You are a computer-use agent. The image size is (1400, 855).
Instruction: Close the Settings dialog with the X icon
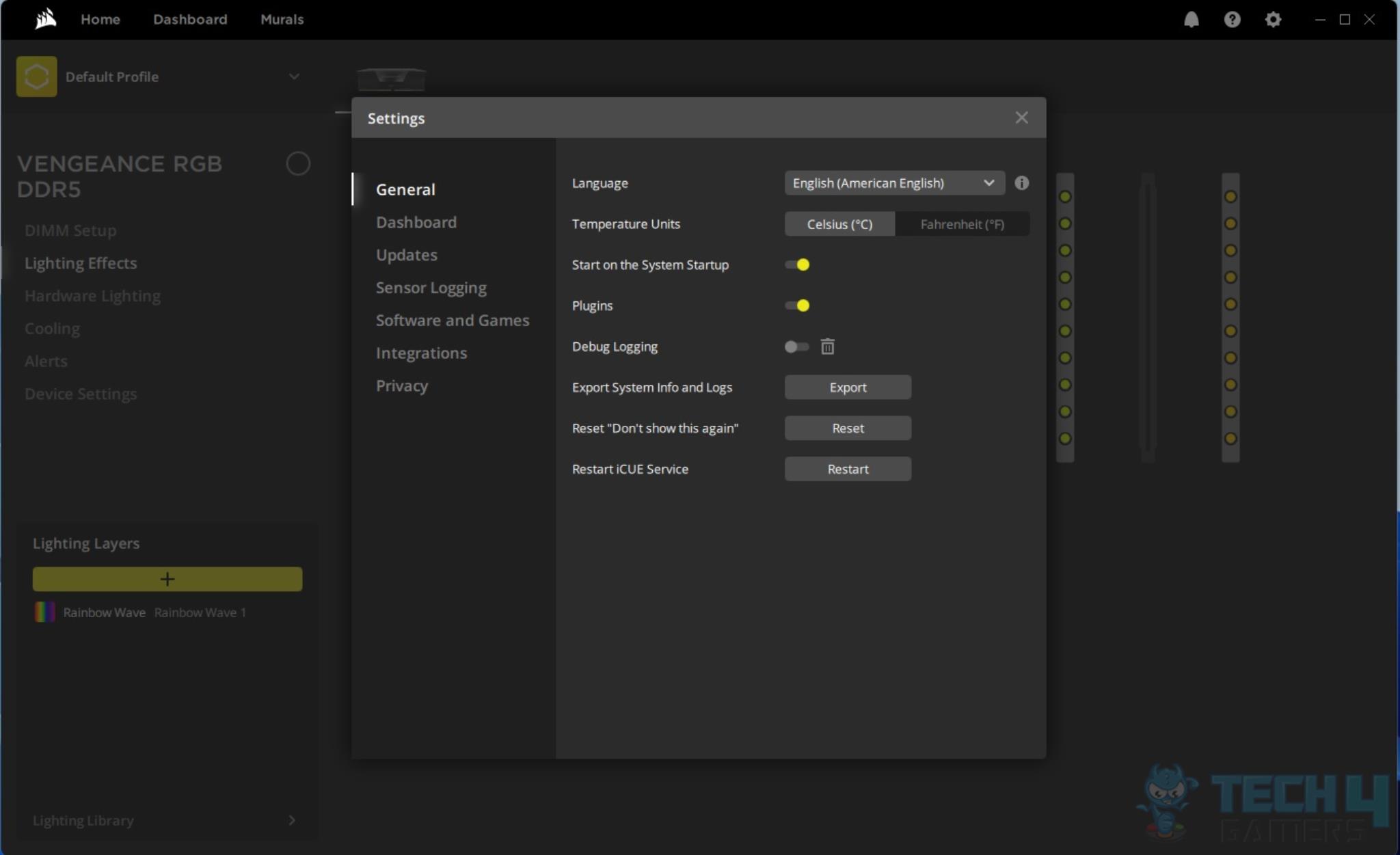tap(1021, 118)
